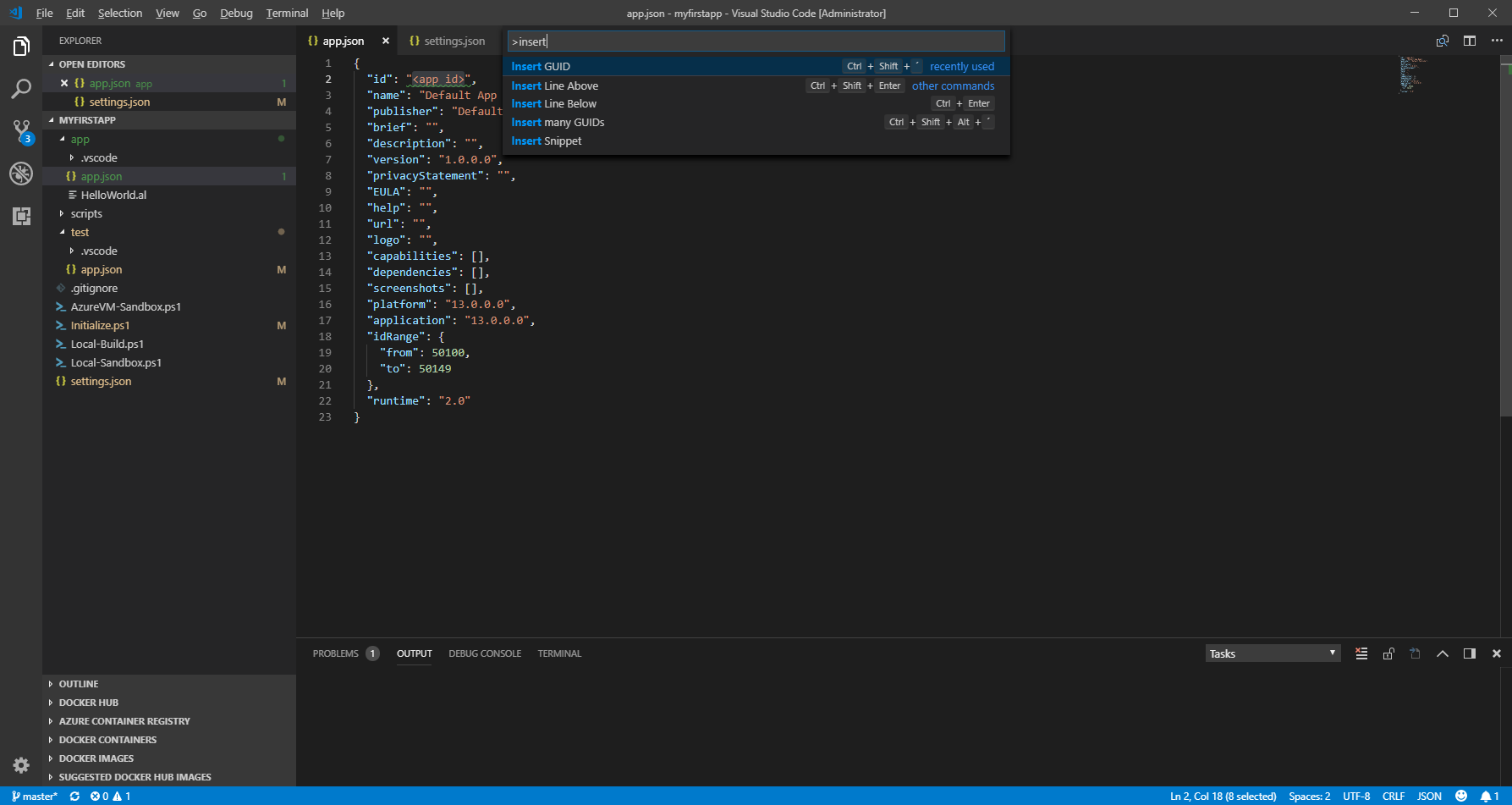Click the Manage gear icon
Image resolution: width=1512 pixels, height=805 pixels.
click(21, 765)
